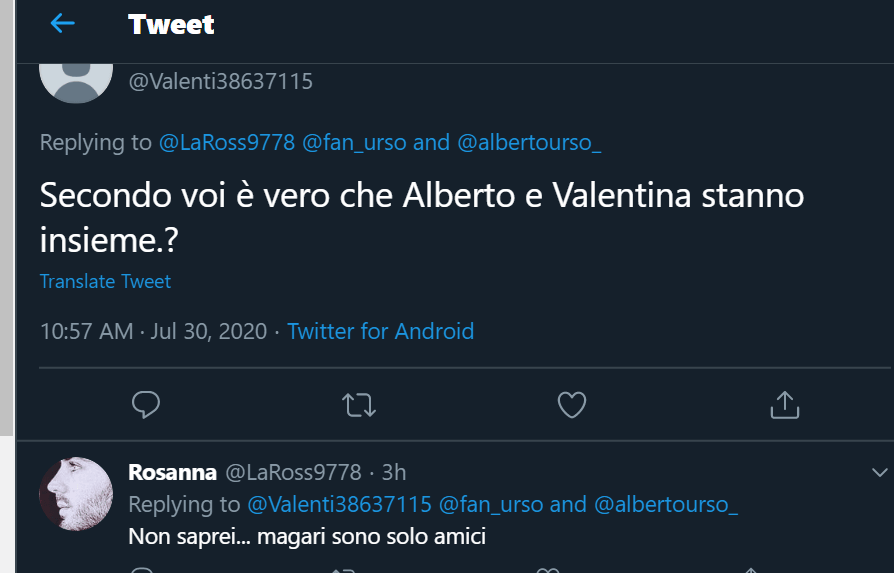Click the Rosanna display name
894x573 pixels.
(172, 472)
